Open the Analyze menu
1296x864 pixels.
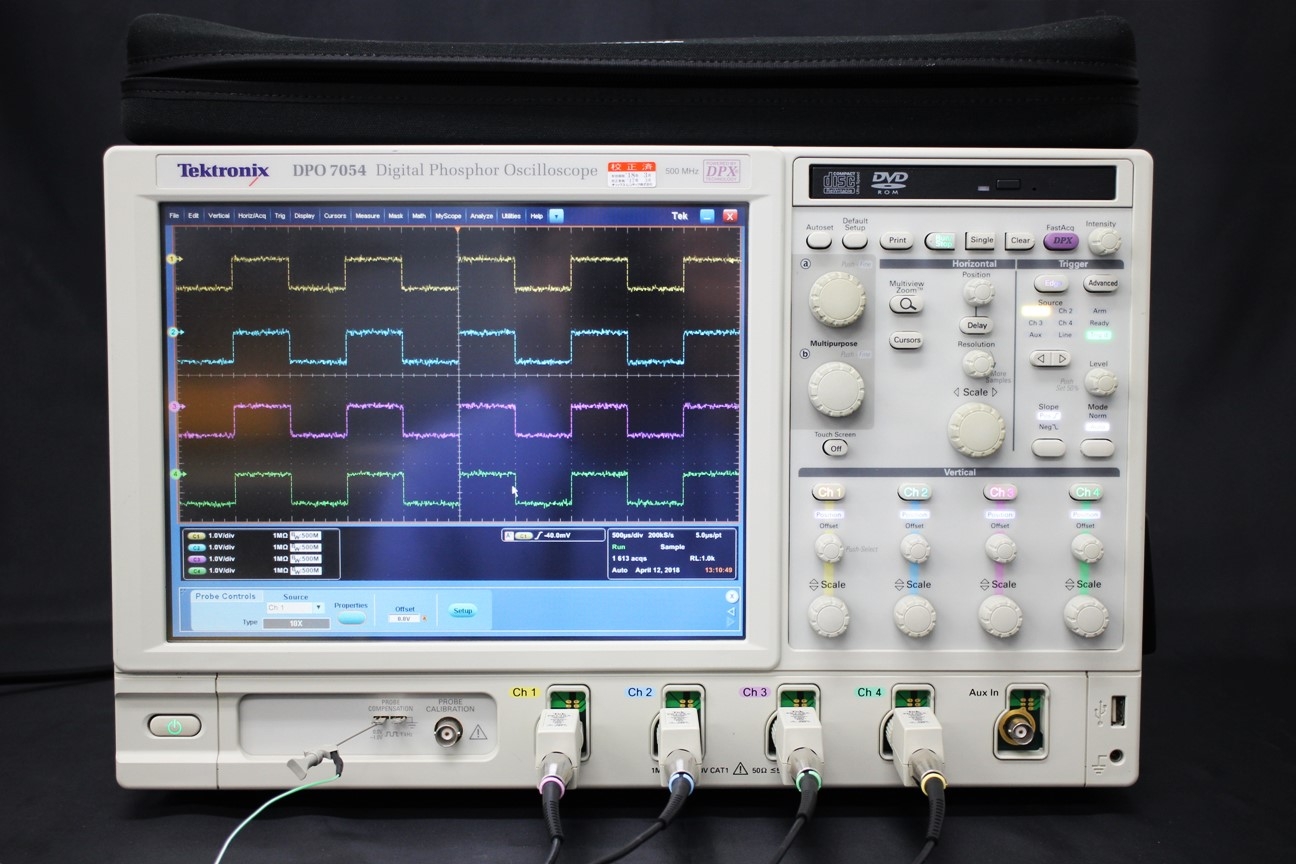point(481,216)
